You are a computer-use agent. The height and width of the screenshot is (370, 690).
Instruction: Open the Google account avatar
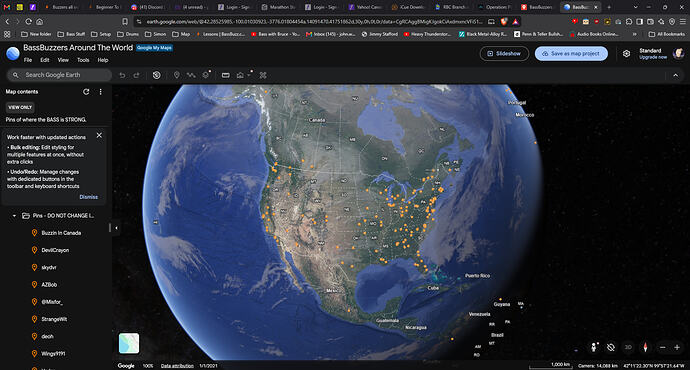click(678, 54)
